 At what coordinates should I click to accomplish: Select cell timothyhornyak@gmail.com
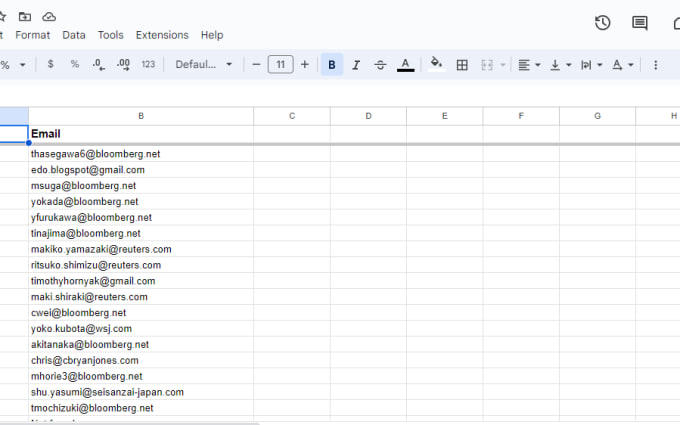[x=141, y=281]
